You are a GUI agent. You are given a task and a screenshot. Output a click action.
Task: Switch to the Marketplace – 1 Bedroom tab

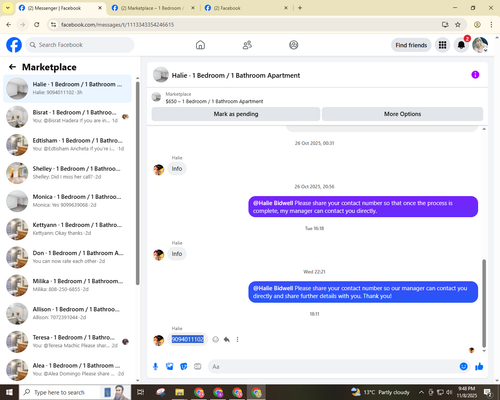coord(153,8)
